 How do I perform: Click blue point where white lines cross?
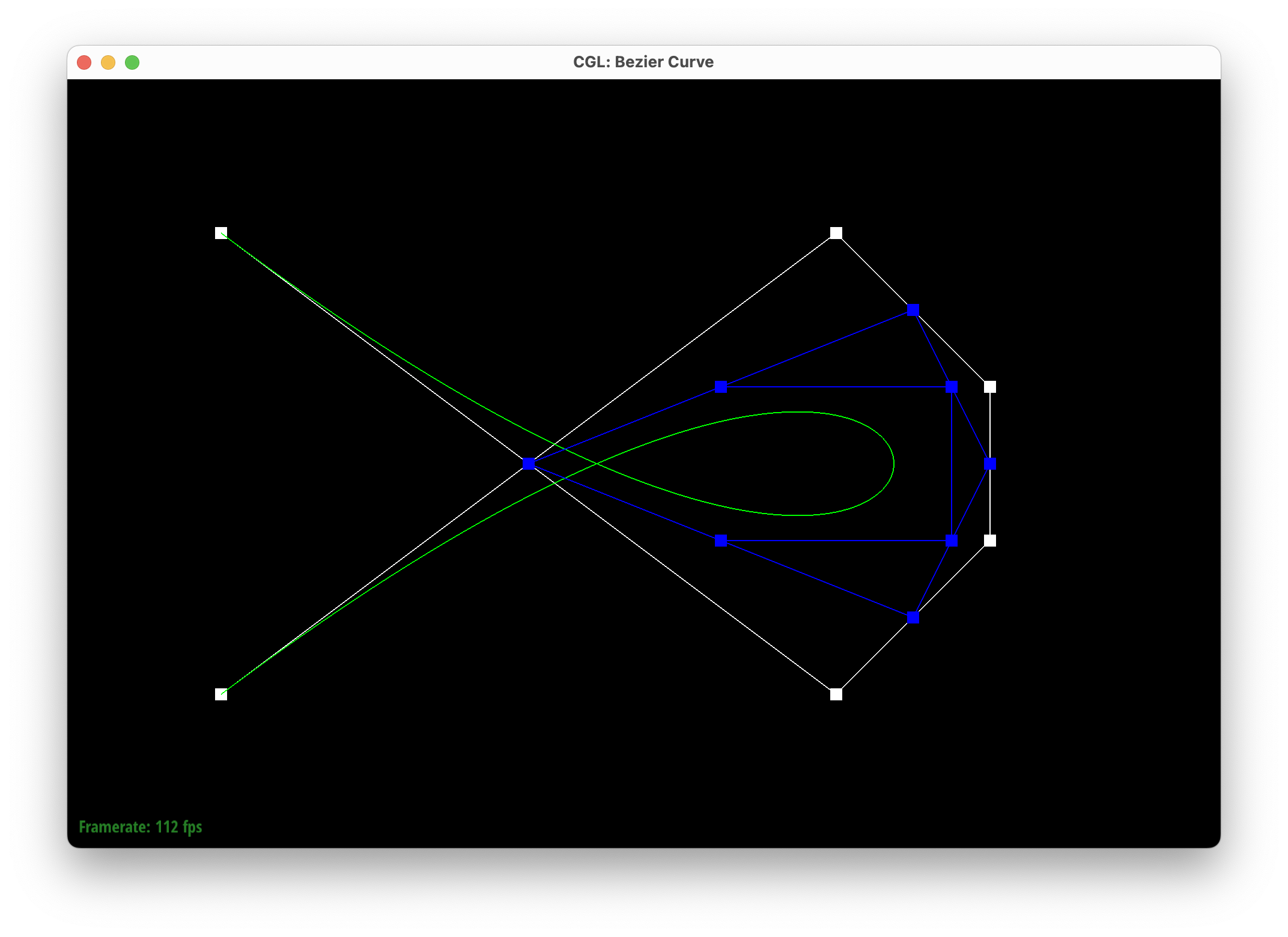[529, 464]
